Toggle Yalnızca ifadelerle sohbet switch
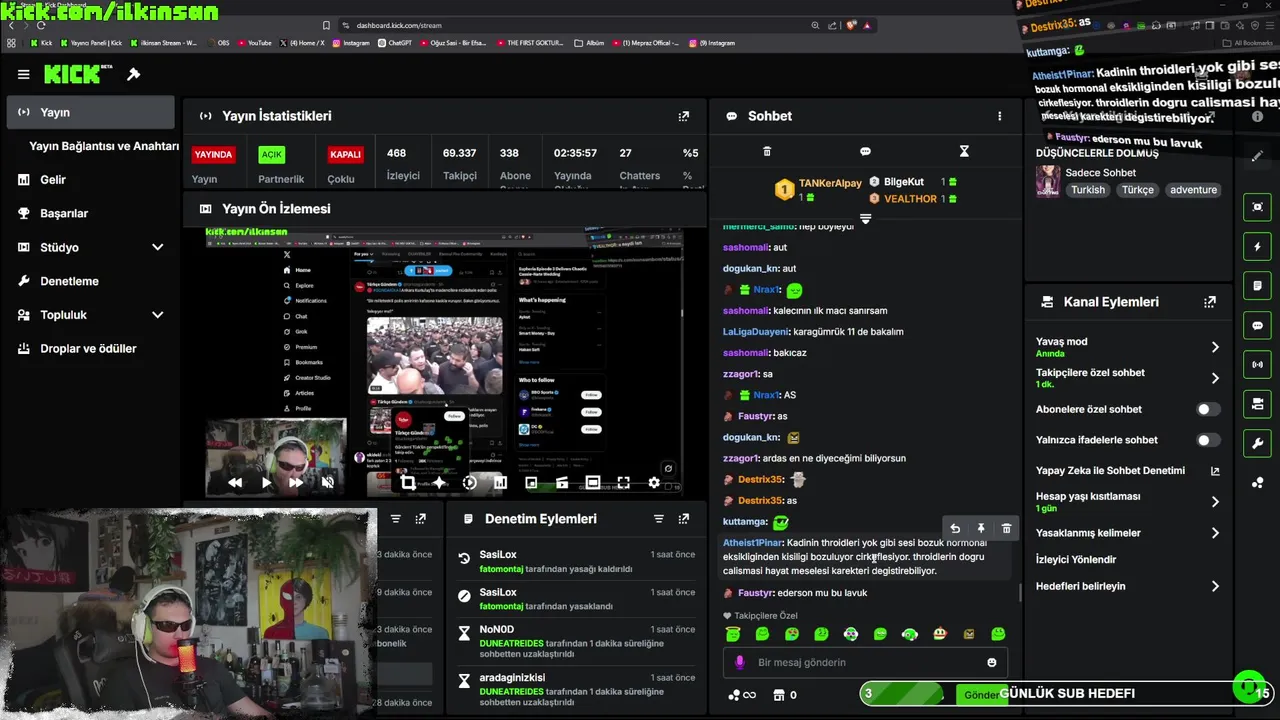The height and width of the screenshot is (720, 1280). pyautogui.click(x=1208, y=440)
